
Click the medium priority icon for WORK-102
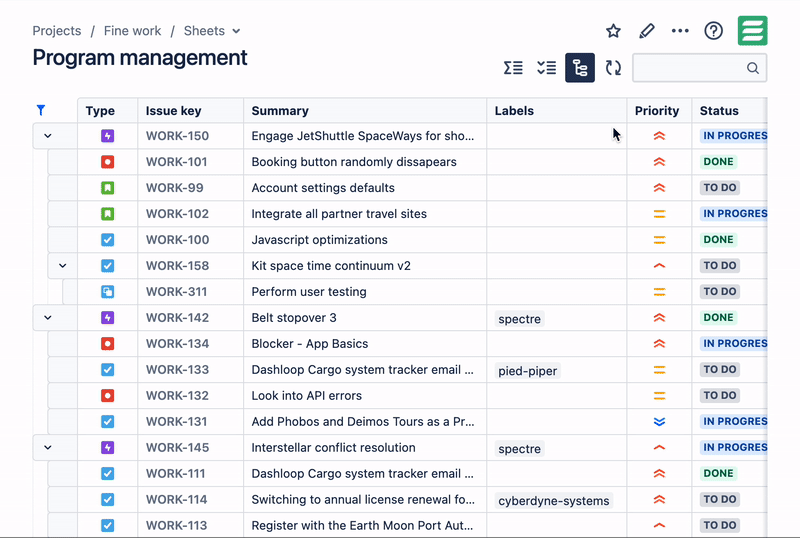[x=659, y=214]
